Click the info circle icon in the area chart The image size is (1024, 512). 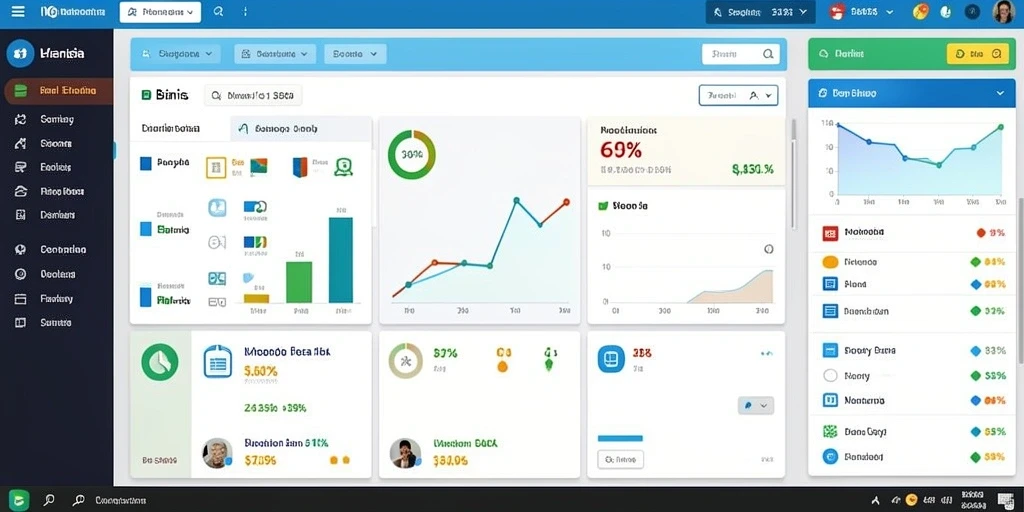769,249
